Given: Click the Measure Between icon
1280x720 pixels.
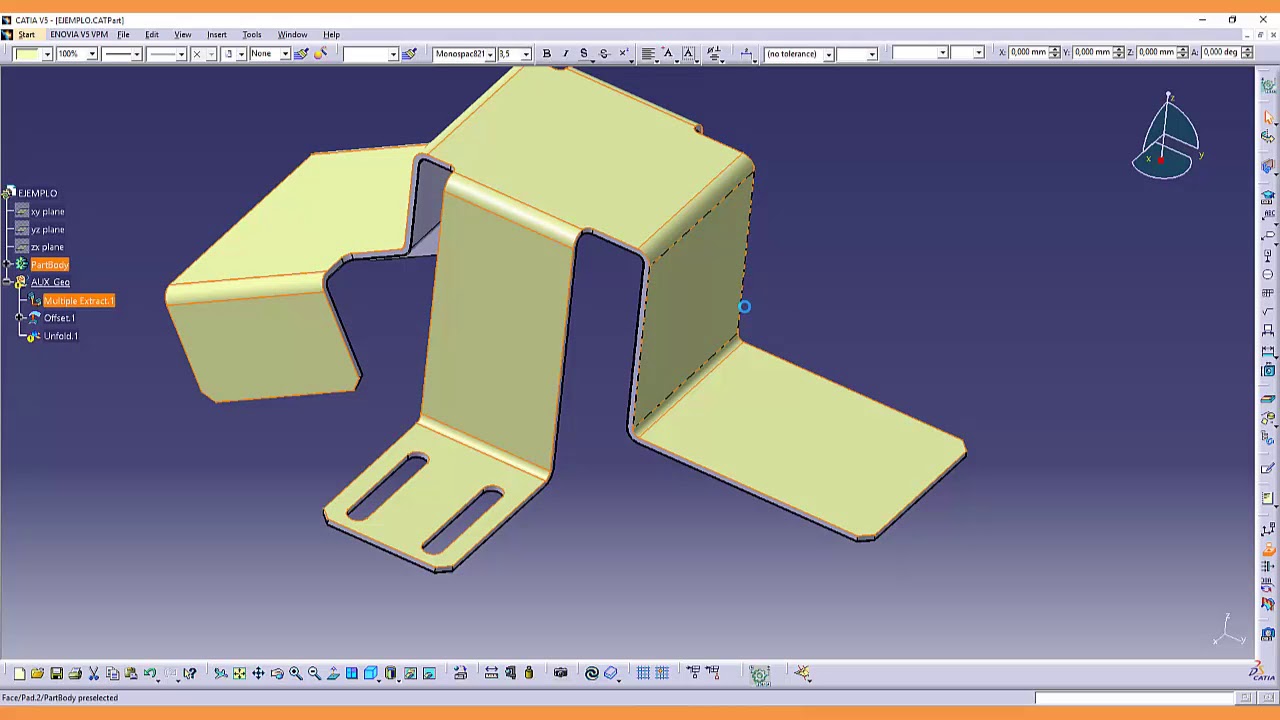Looking at the screenshot, I should tap(491, 673).
